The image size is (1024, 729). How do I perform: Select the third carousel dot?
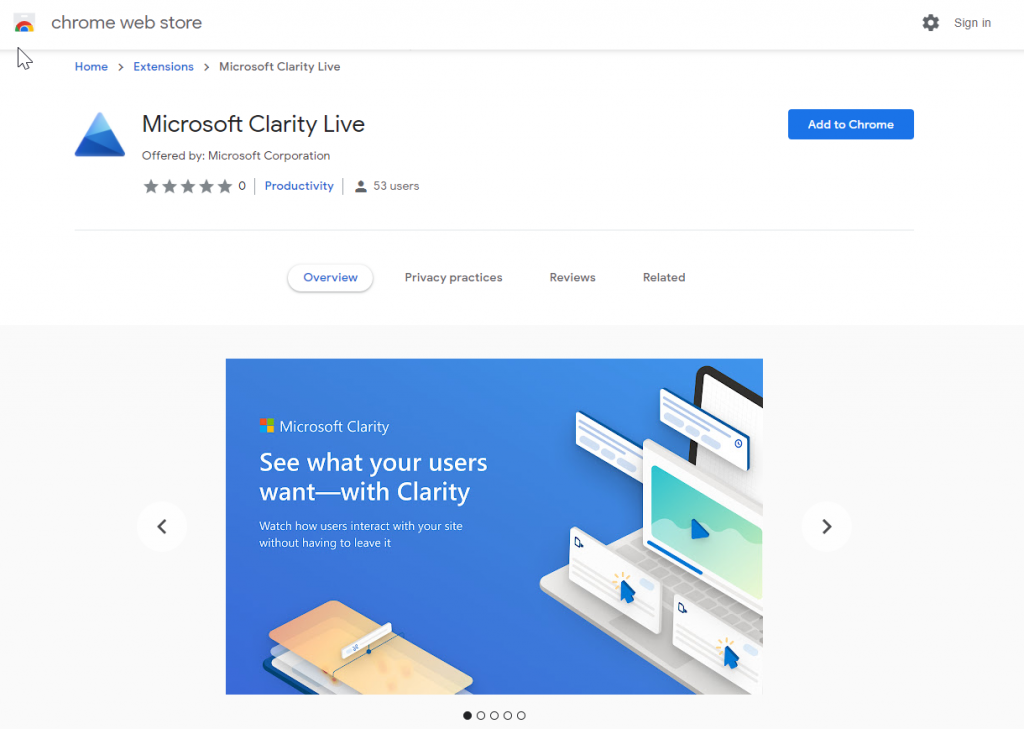tap(494, 715)
